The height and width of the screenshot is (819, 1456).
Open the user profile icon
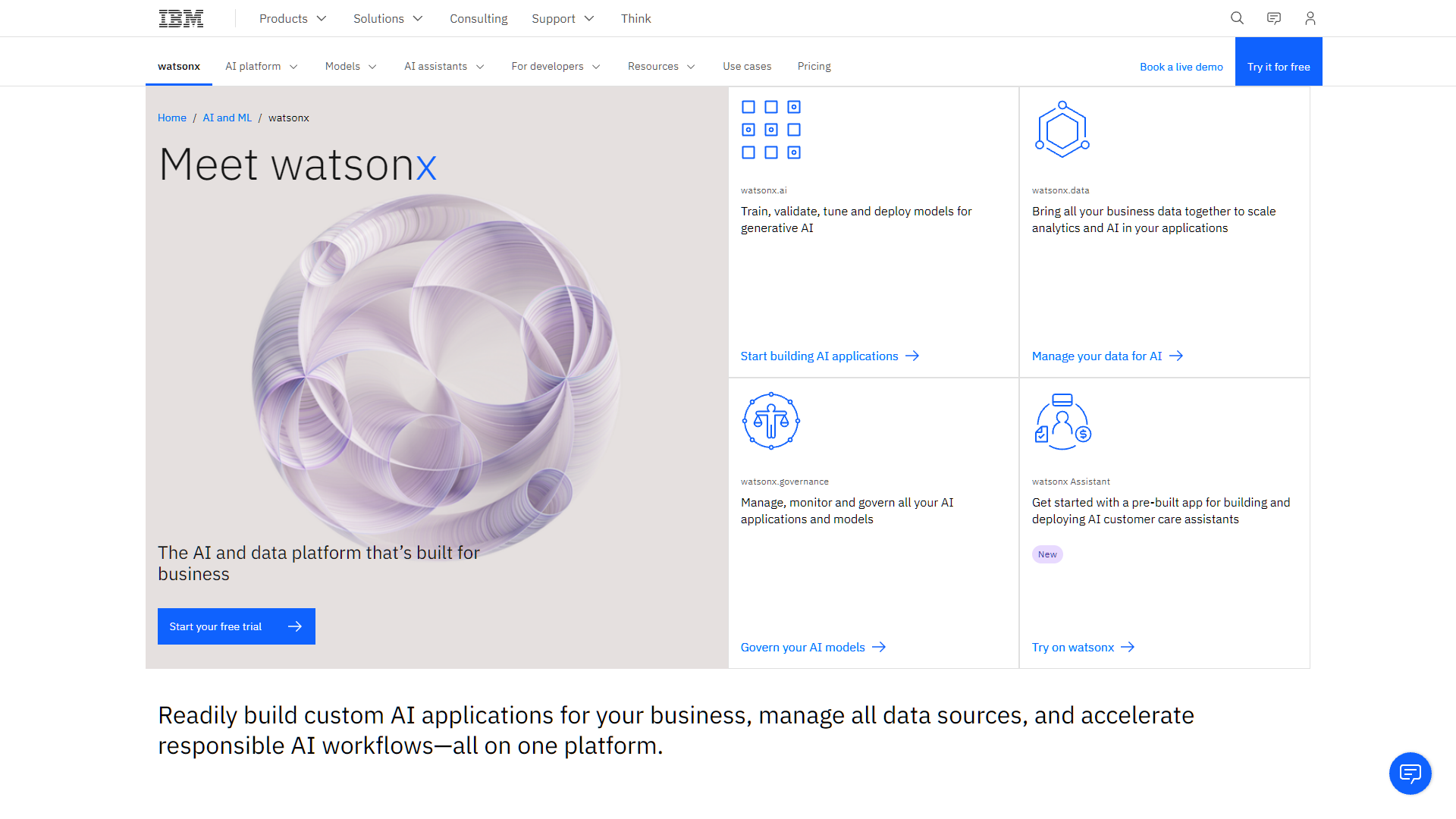1310,18
